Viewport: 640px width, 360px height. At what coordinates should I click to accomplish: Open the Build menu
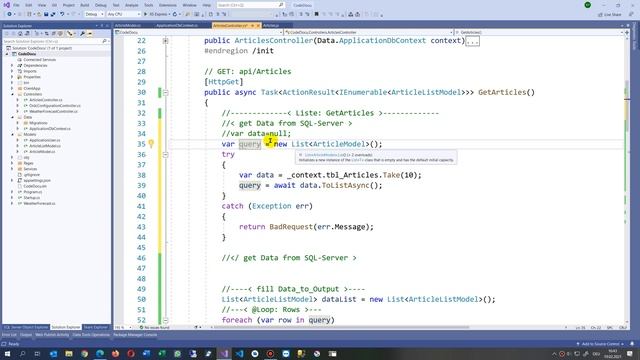[84, 5]
